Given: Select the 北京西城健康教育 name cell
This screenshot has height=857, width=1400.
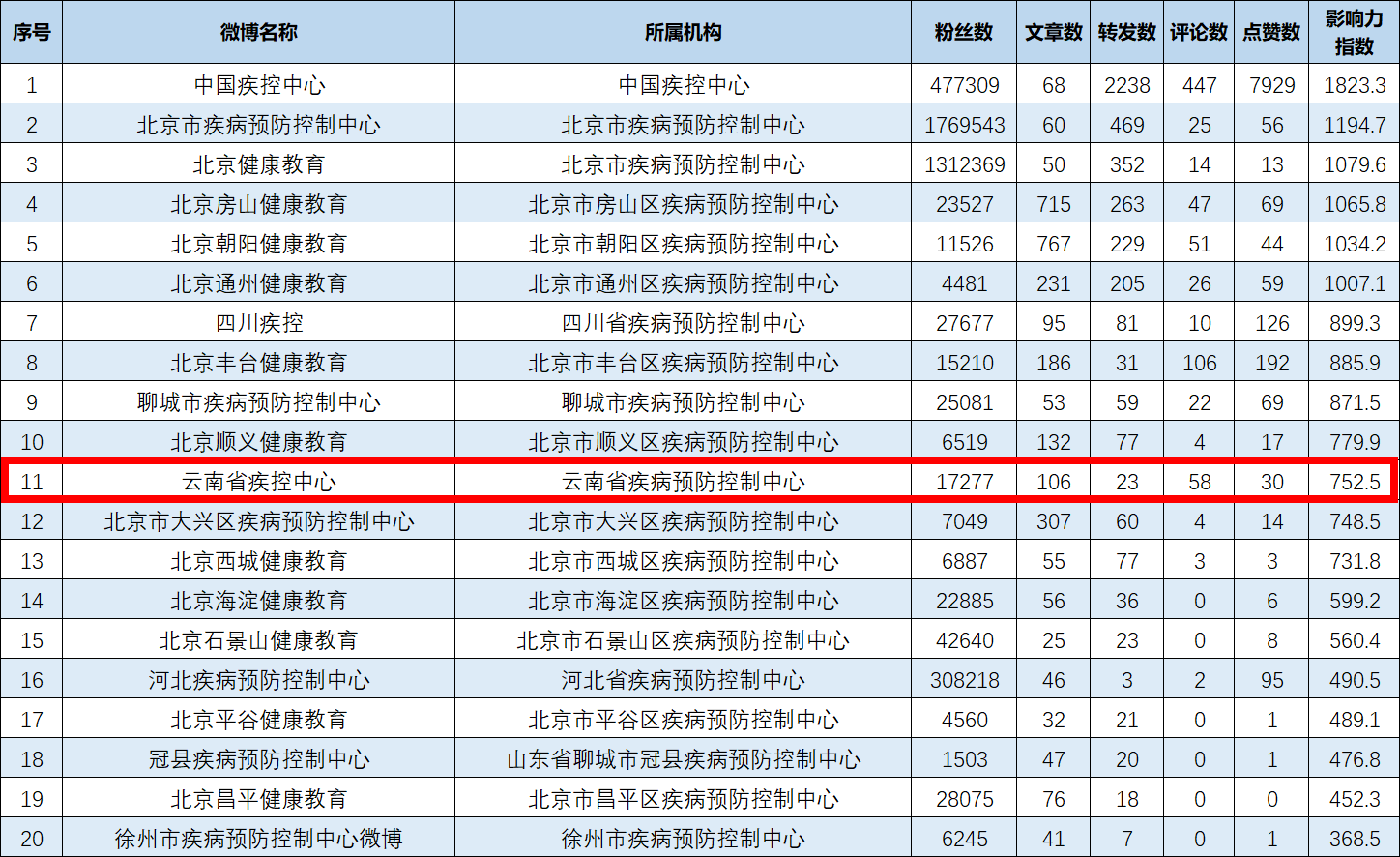Looking at the screenshot, I should pos(259,561).
